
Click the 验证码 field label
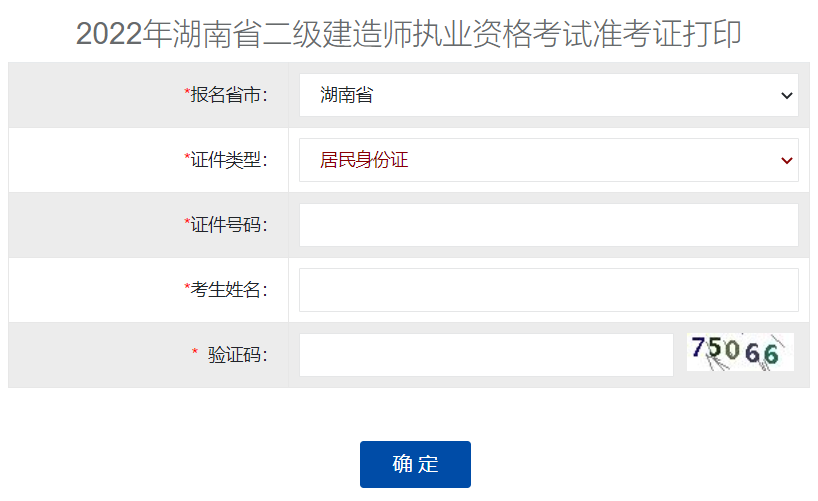[x=237, y=355]
